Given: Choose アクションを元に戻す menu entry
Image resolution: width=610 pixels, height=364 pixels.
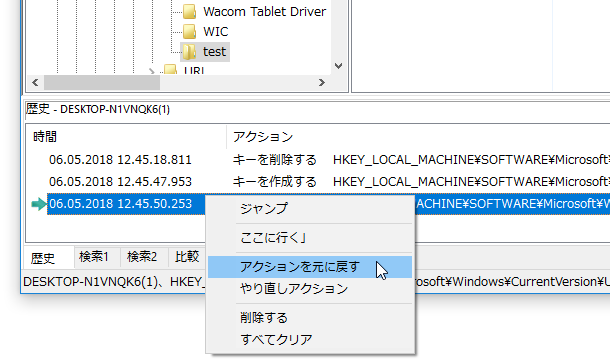Looking at the screenshot, I should tap(310, 267).
